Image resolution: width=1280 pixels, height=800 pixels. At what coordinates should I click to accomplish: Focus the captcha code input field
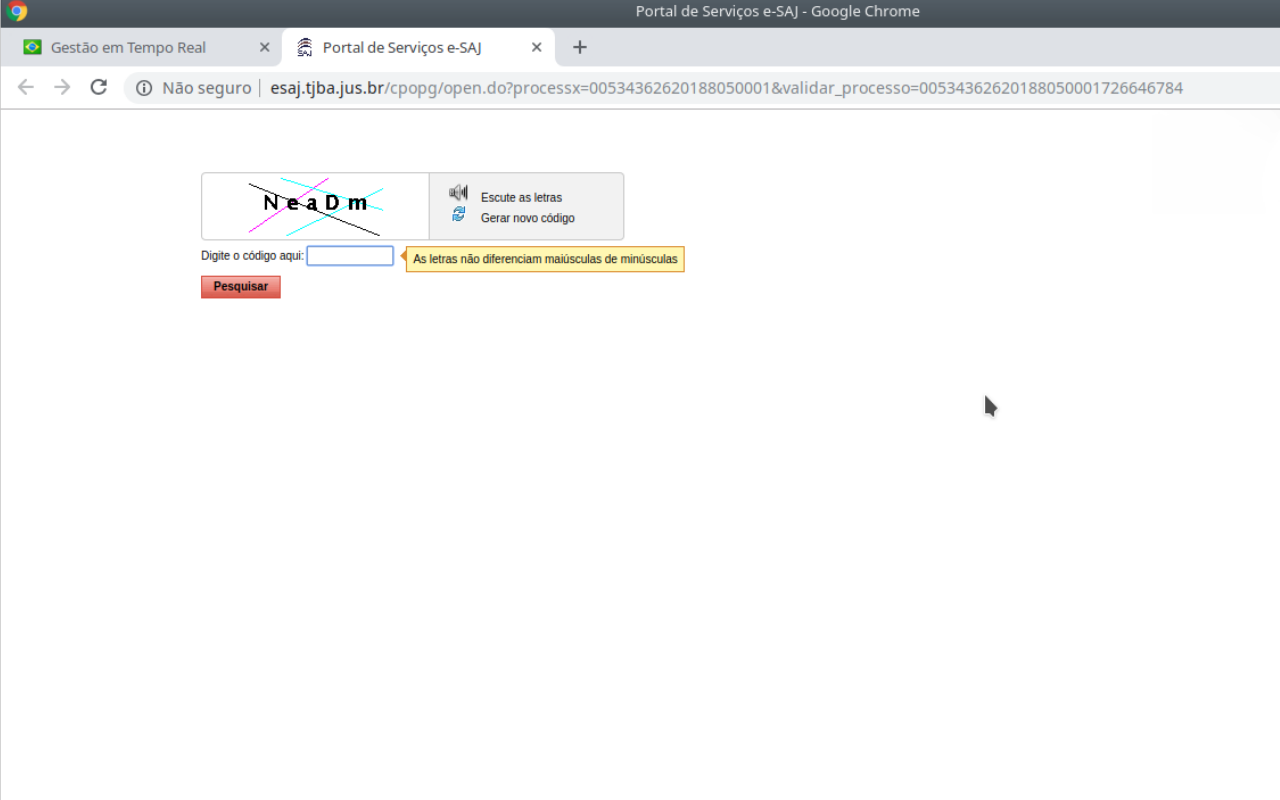tap(350, 256)
